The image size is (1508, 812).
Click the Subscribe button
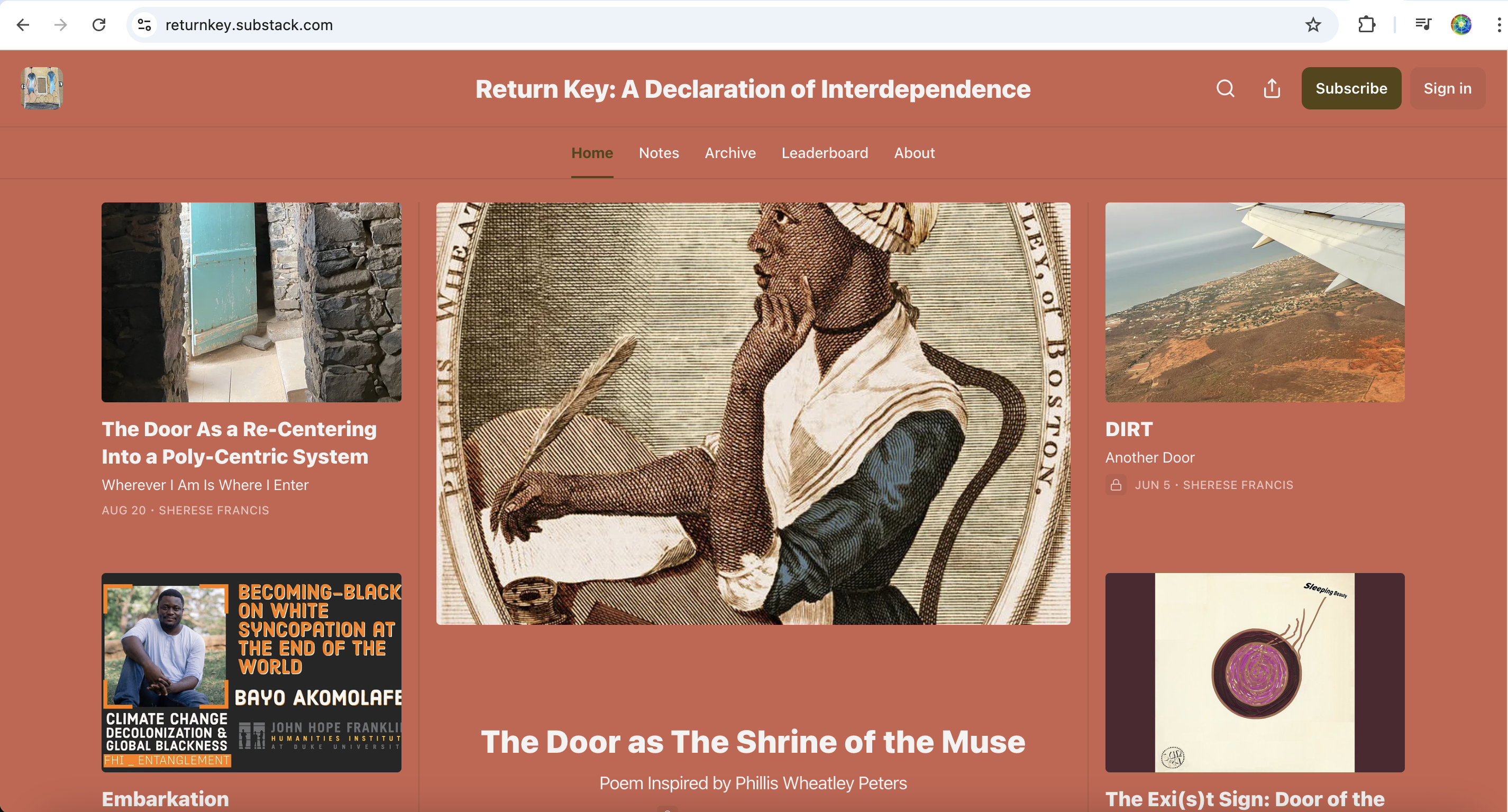[1351, 88]
